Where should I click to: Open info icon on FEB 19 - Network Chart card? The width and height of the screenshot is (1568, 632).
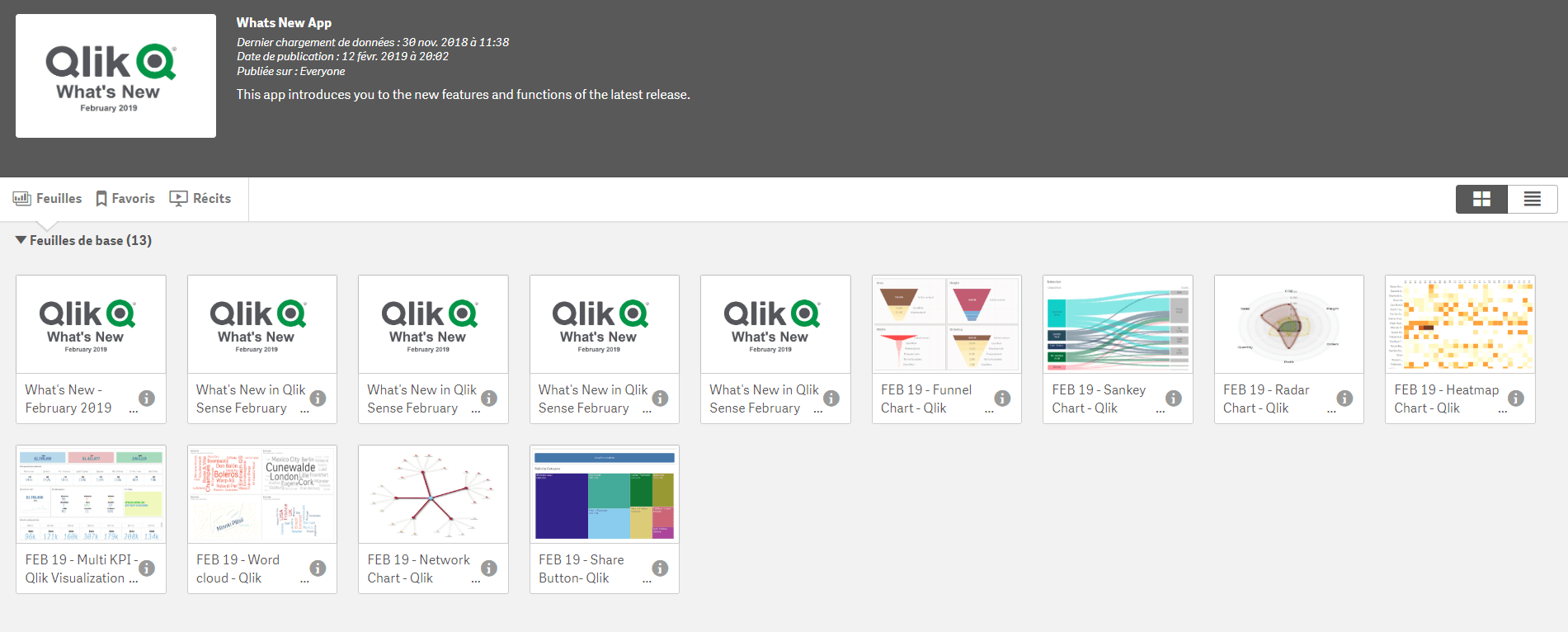click(x=489, y=568)
